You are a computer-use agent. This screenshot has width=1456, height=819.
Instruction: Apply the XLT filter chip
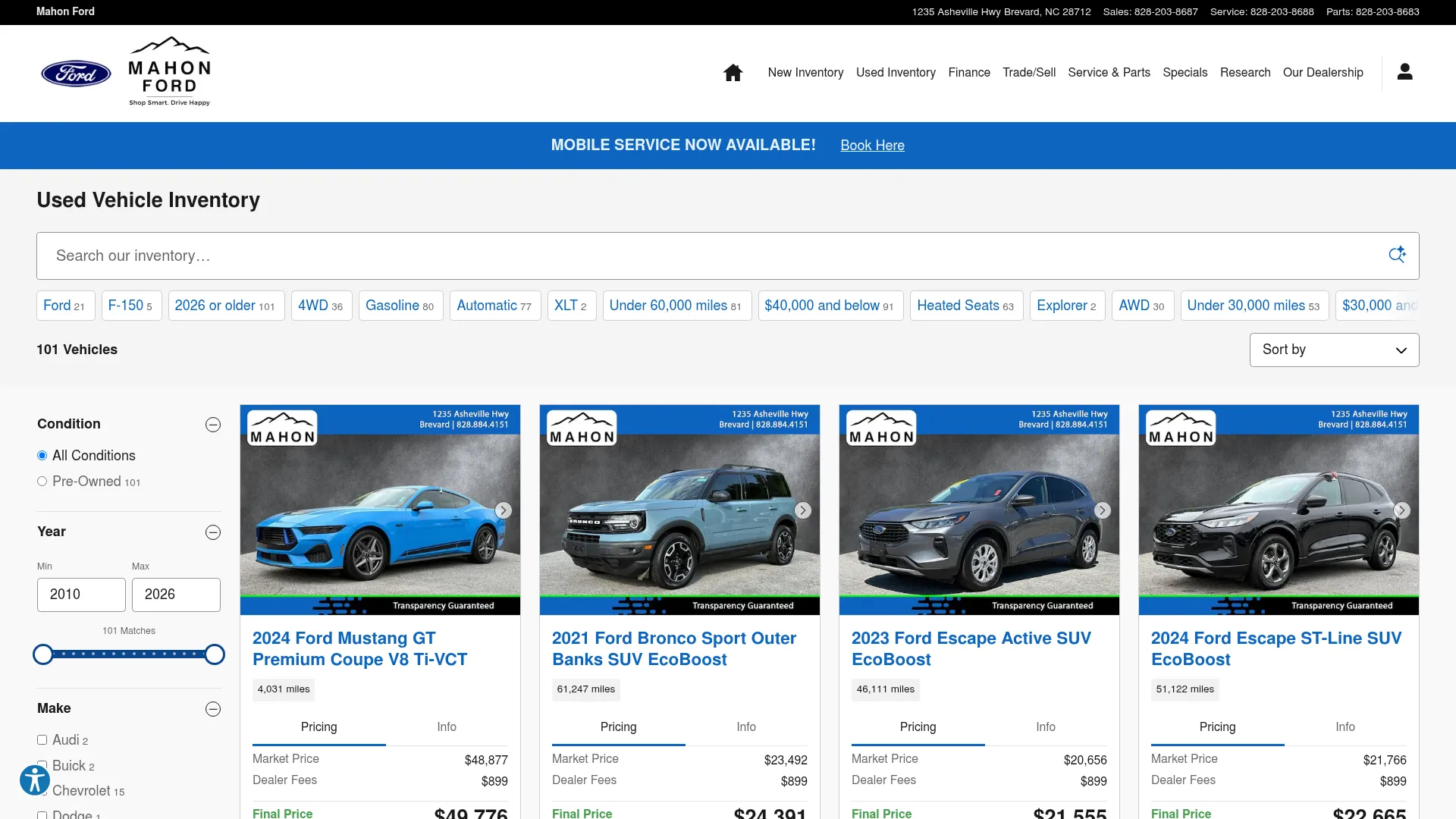(572, 306)
